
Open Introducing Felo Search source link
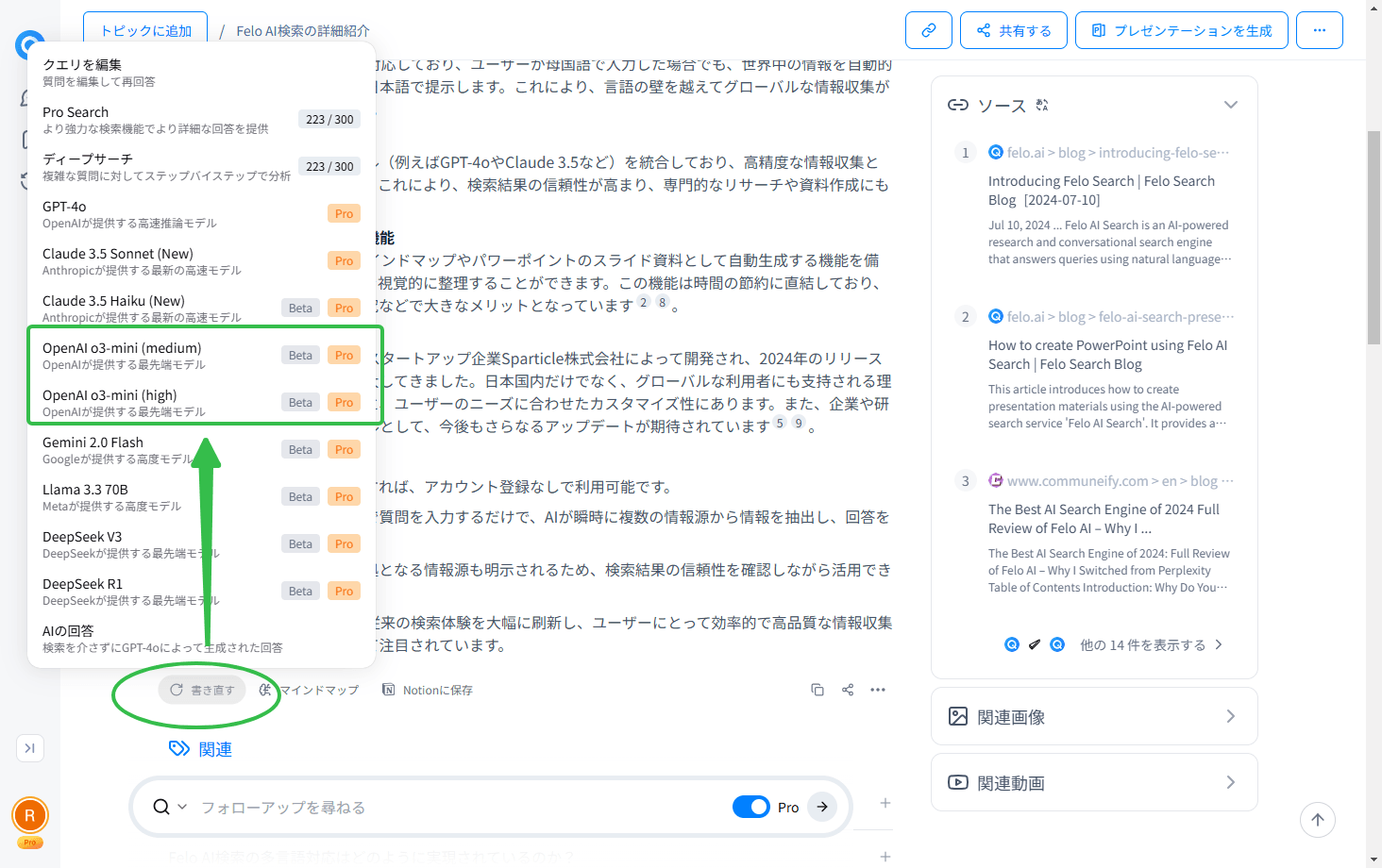(x=1102, y=190)
